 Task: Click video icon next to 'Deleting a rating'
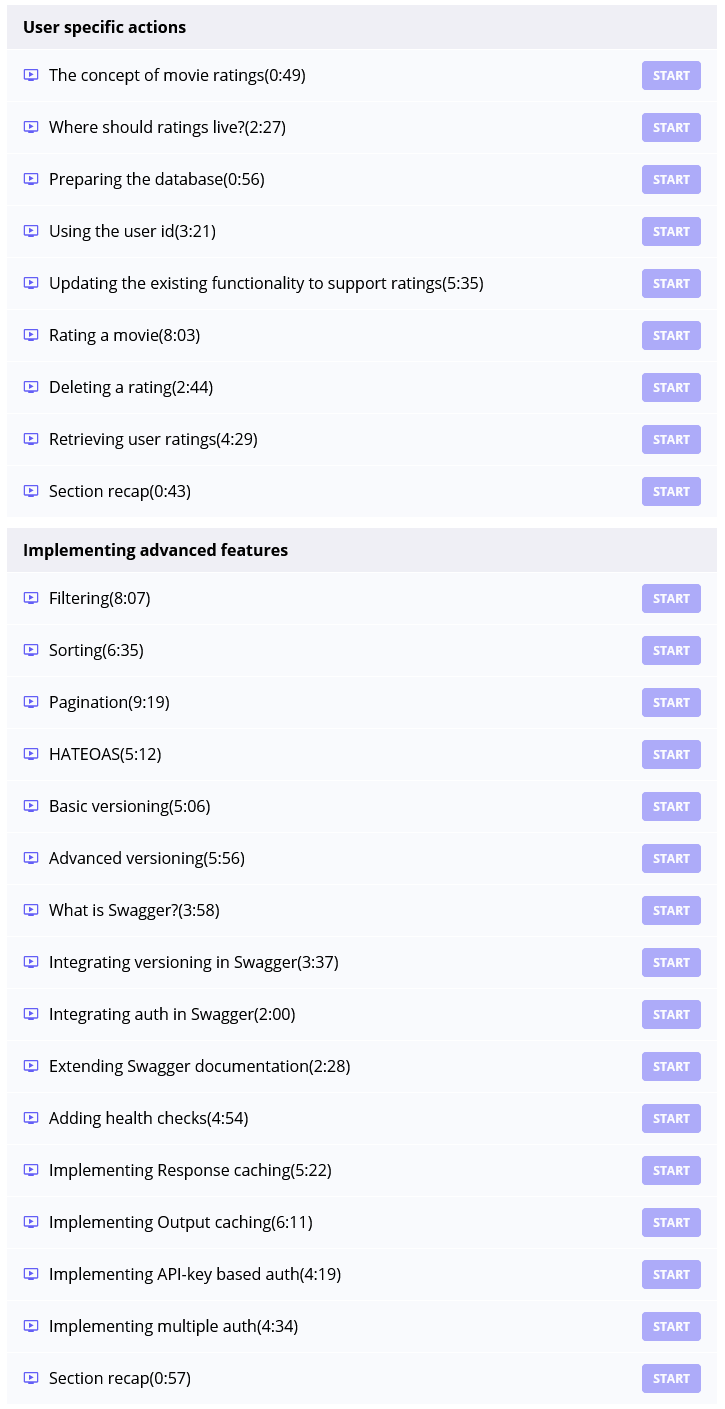[x=31, y=387]
